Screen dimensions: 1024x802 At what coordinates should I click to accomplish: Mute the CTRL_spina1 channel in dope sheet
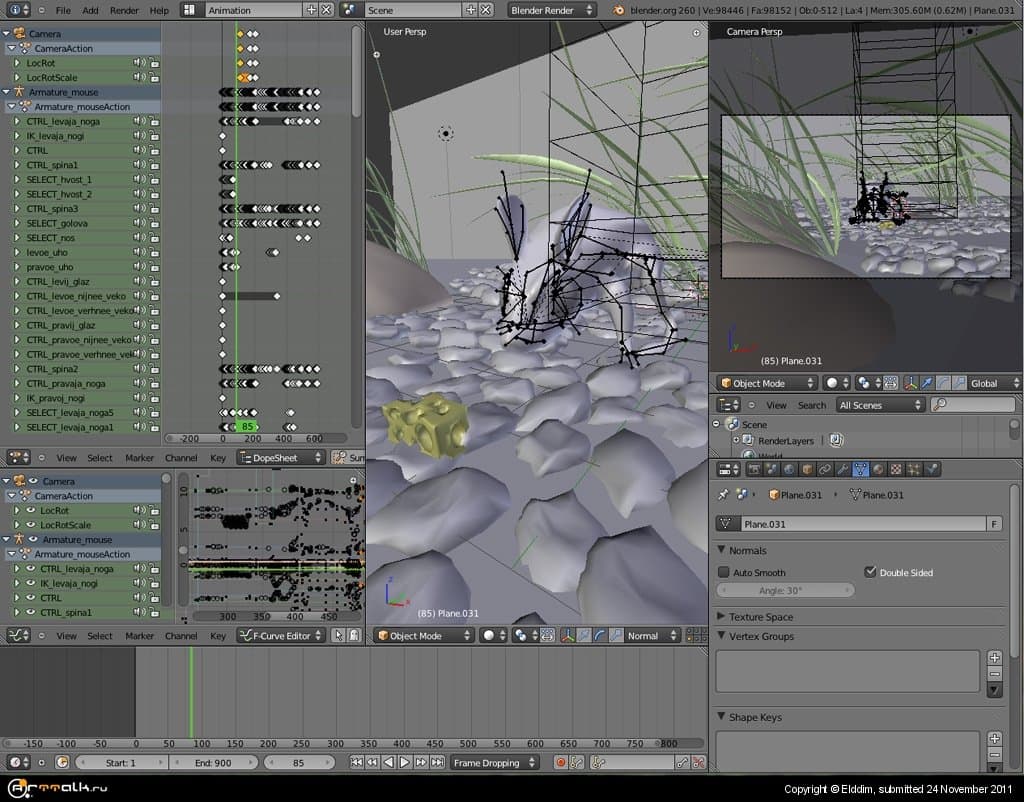click(x=139, y=165)
